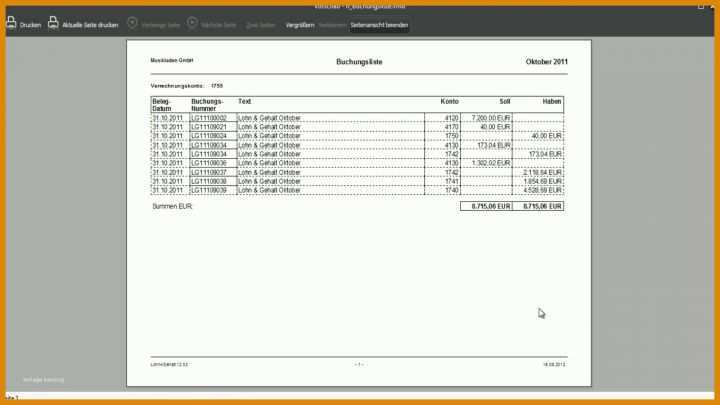Click the Haben amount in Konto 1740 row
720x405 pixels.
[542, 190]
